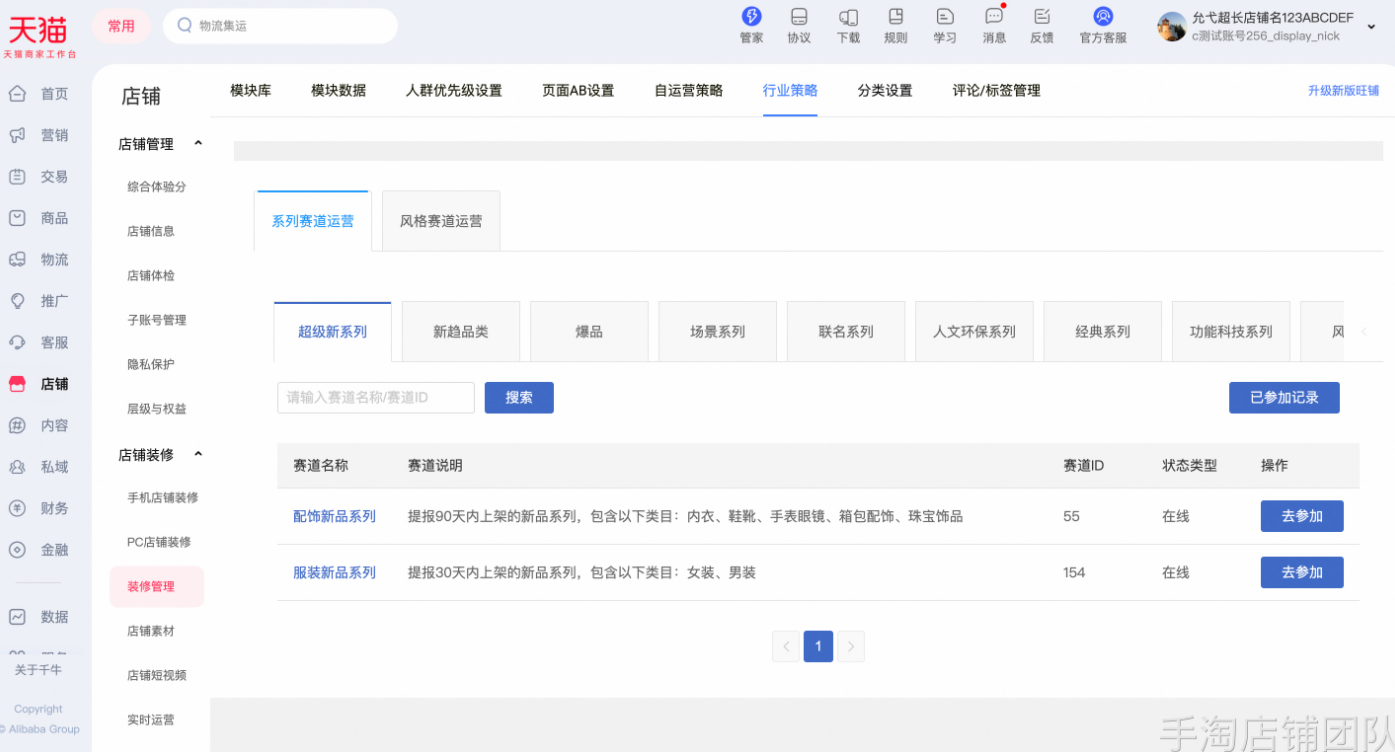The height and width of the screenshot is (752, 1395).
Task: Select 联名系列 sub-tab
Action: [x=846, y=332]
